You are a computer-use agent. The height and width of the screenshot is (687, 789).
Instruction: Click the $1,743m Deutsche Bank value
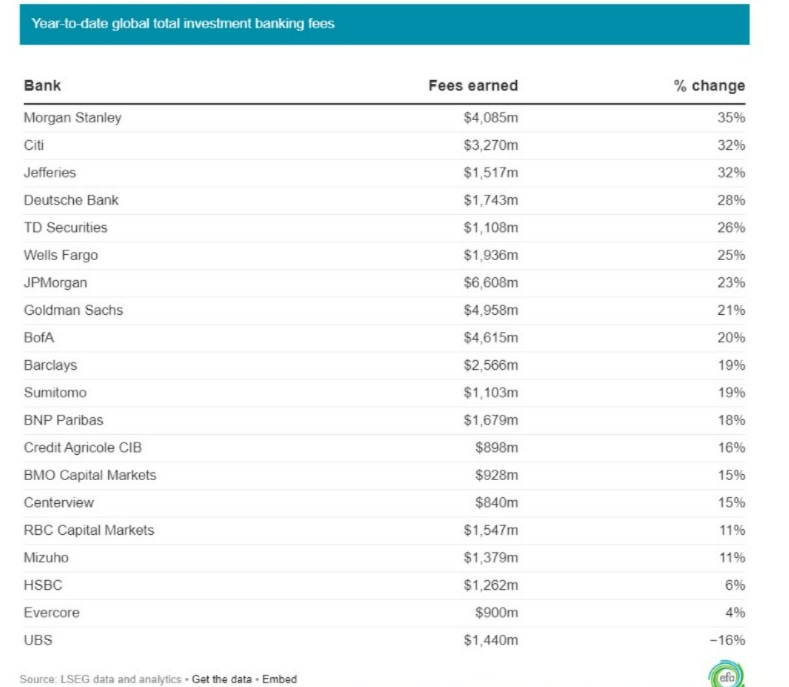[x=491, y=200]
